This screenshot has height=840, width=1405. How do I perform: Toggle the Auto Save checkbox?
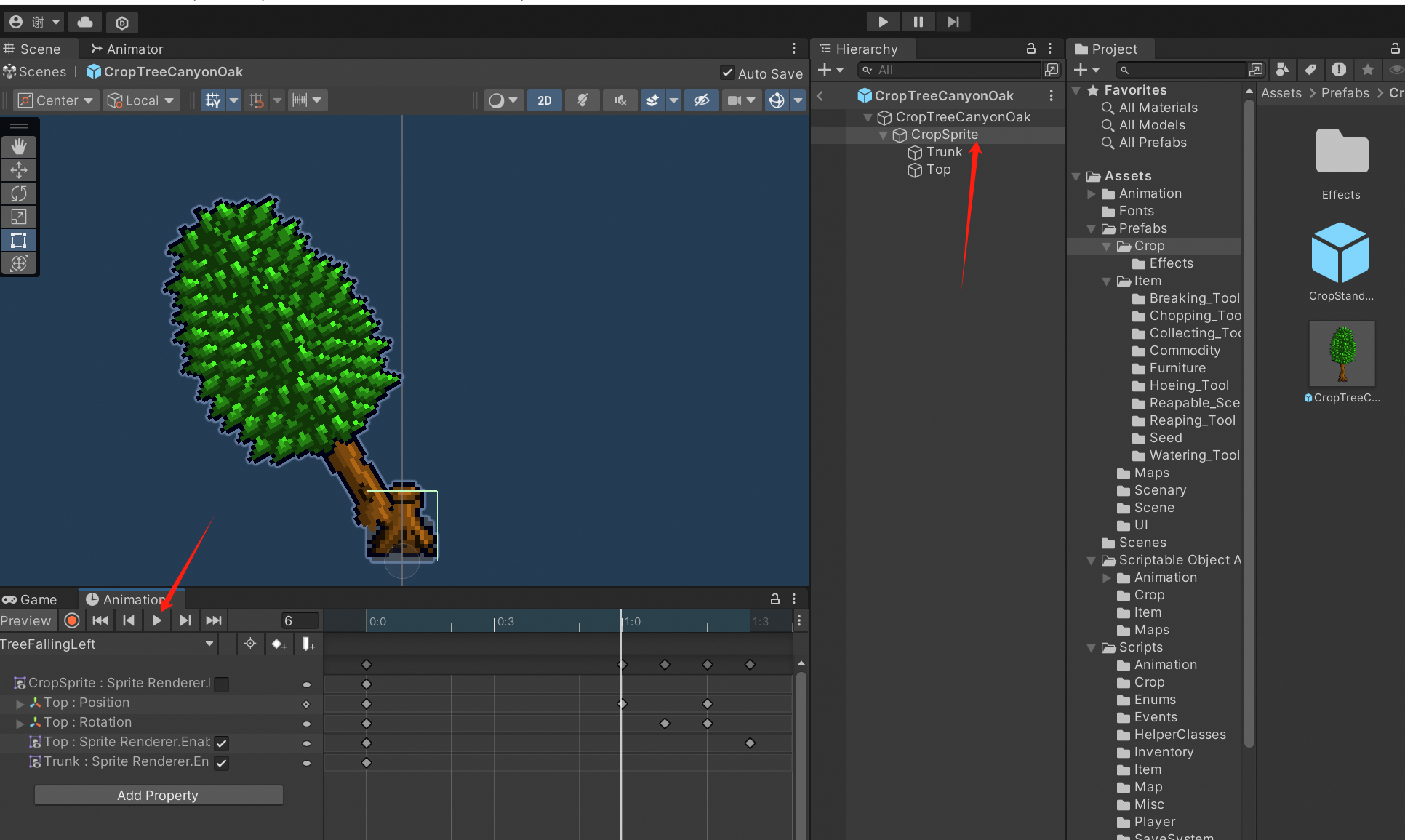[x=727, y=73]
